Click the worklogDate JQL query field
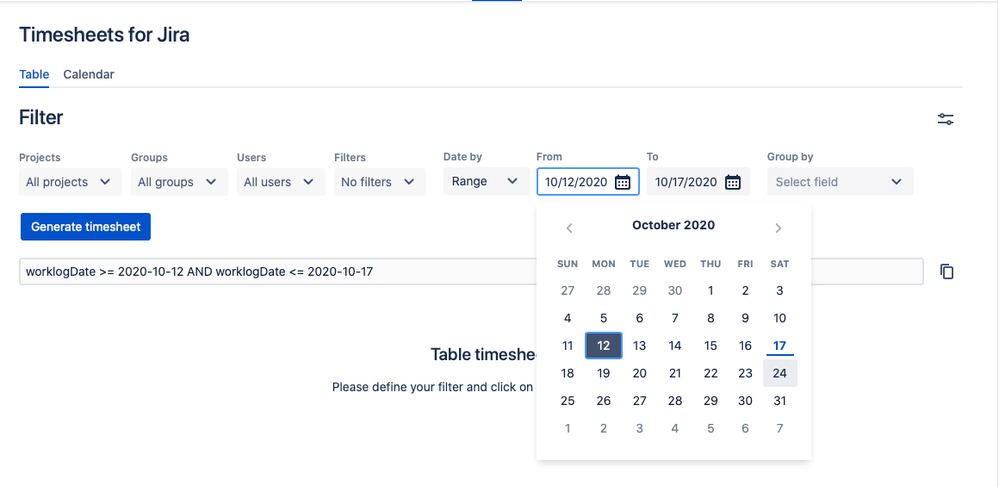The image size is (999, 487). [471, 272]
